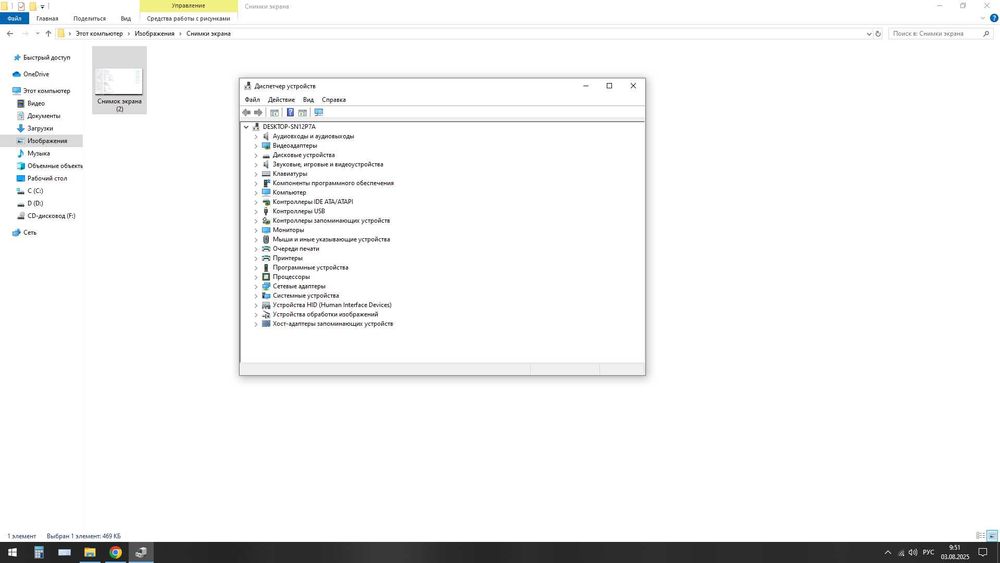This screenshot has height=563, width=1000.
Task: Select the Контроллеры запоминающих устройств icon
Action: [266, 221]
